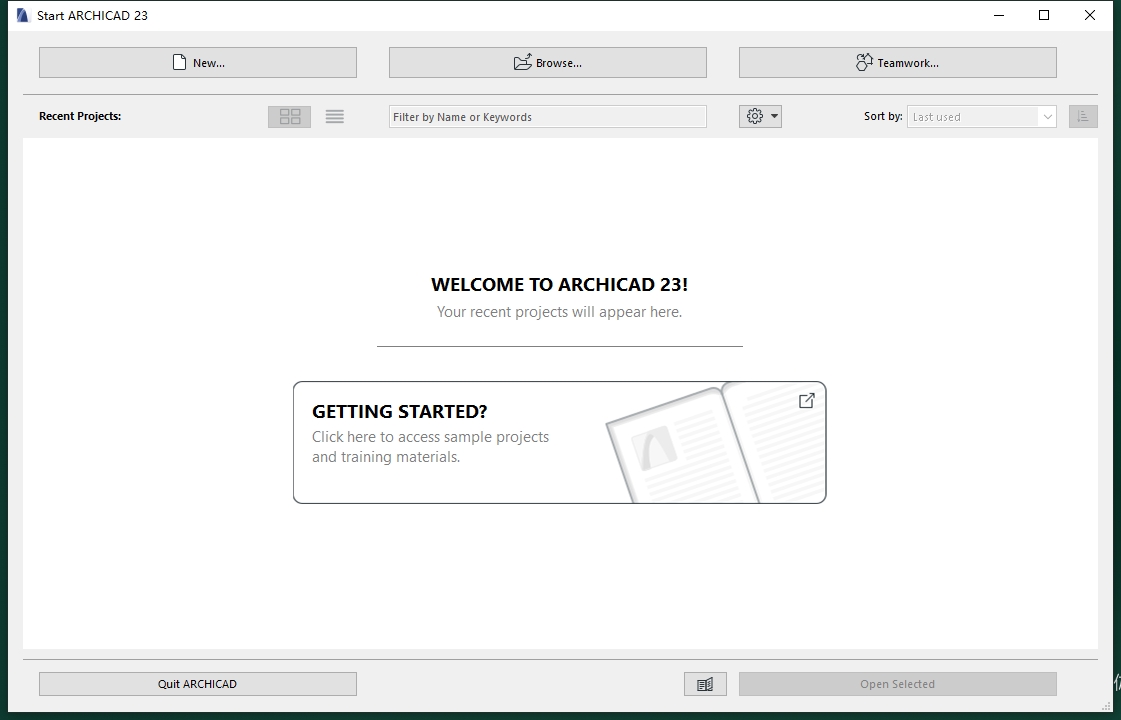Expand the Sort by Last used dropdown
The height and width of the screenshot is (720, 1121).
(981, 117)
